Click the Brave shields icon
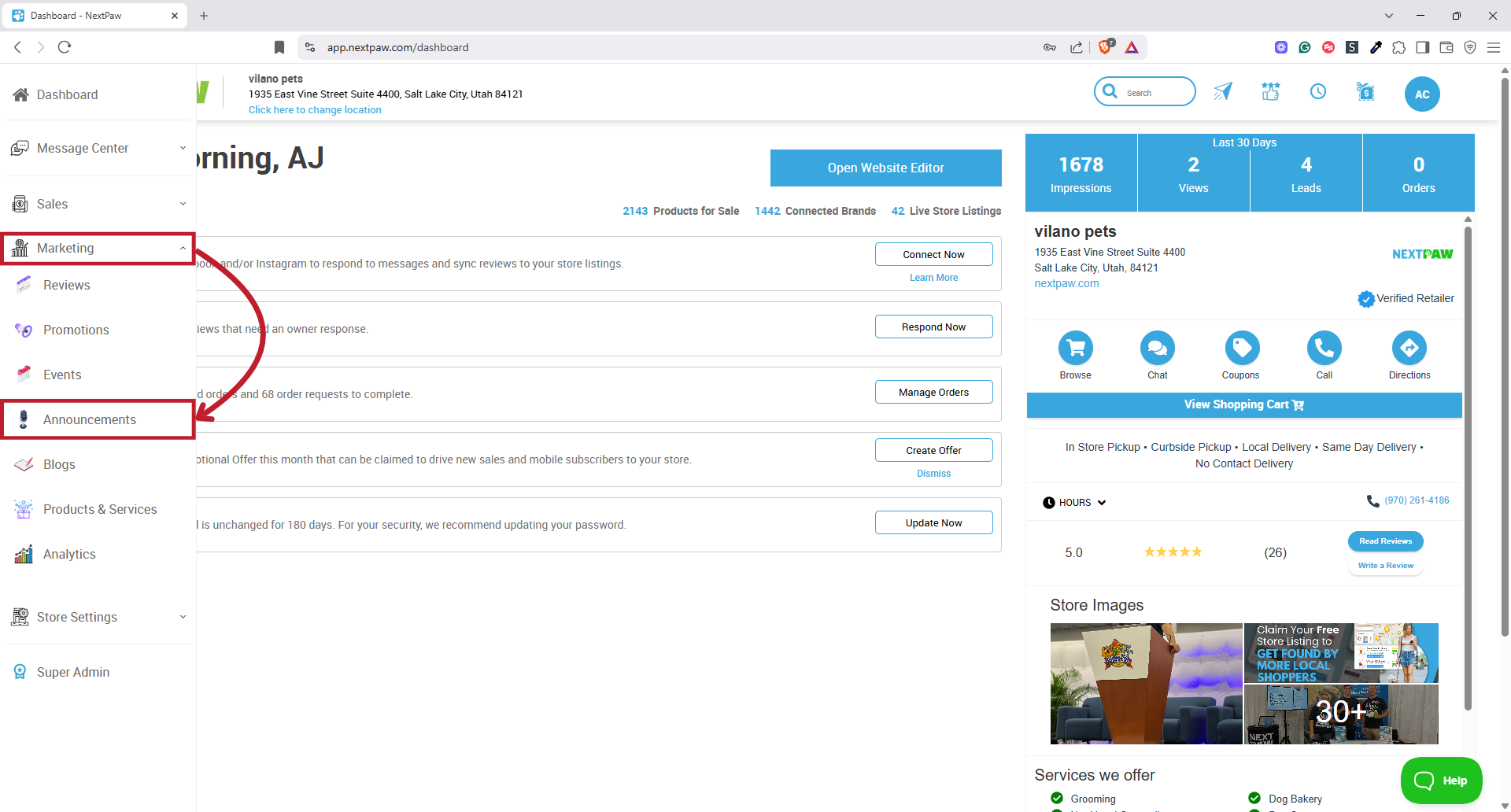Image resolution: width=1511 pixels, height=812 pixels. click(x=1106, y=47)
